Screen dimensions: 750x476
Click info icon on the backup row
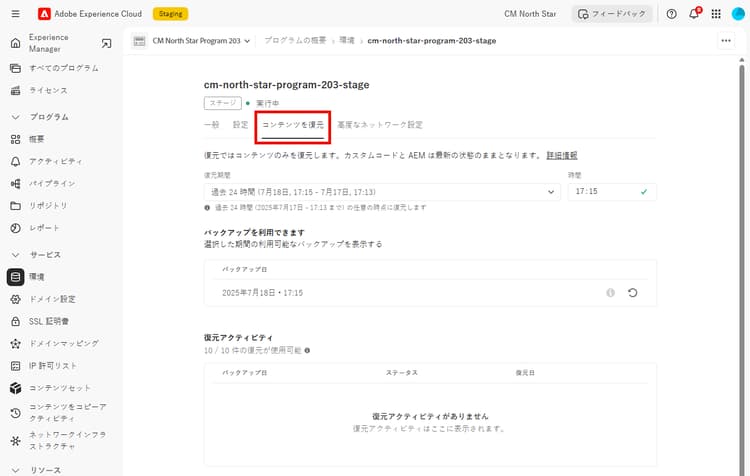coord(610,293)
